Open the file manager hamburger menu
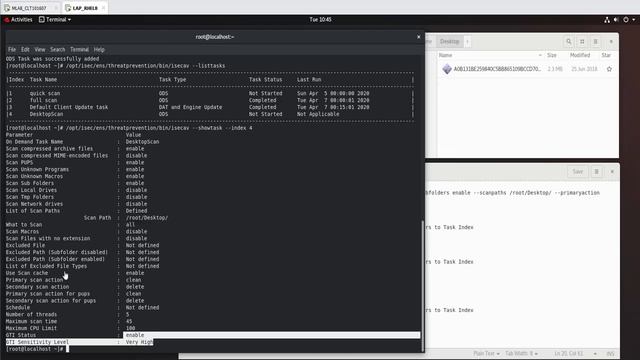This screenshot has width=640, height=360. tap(596, 42)
